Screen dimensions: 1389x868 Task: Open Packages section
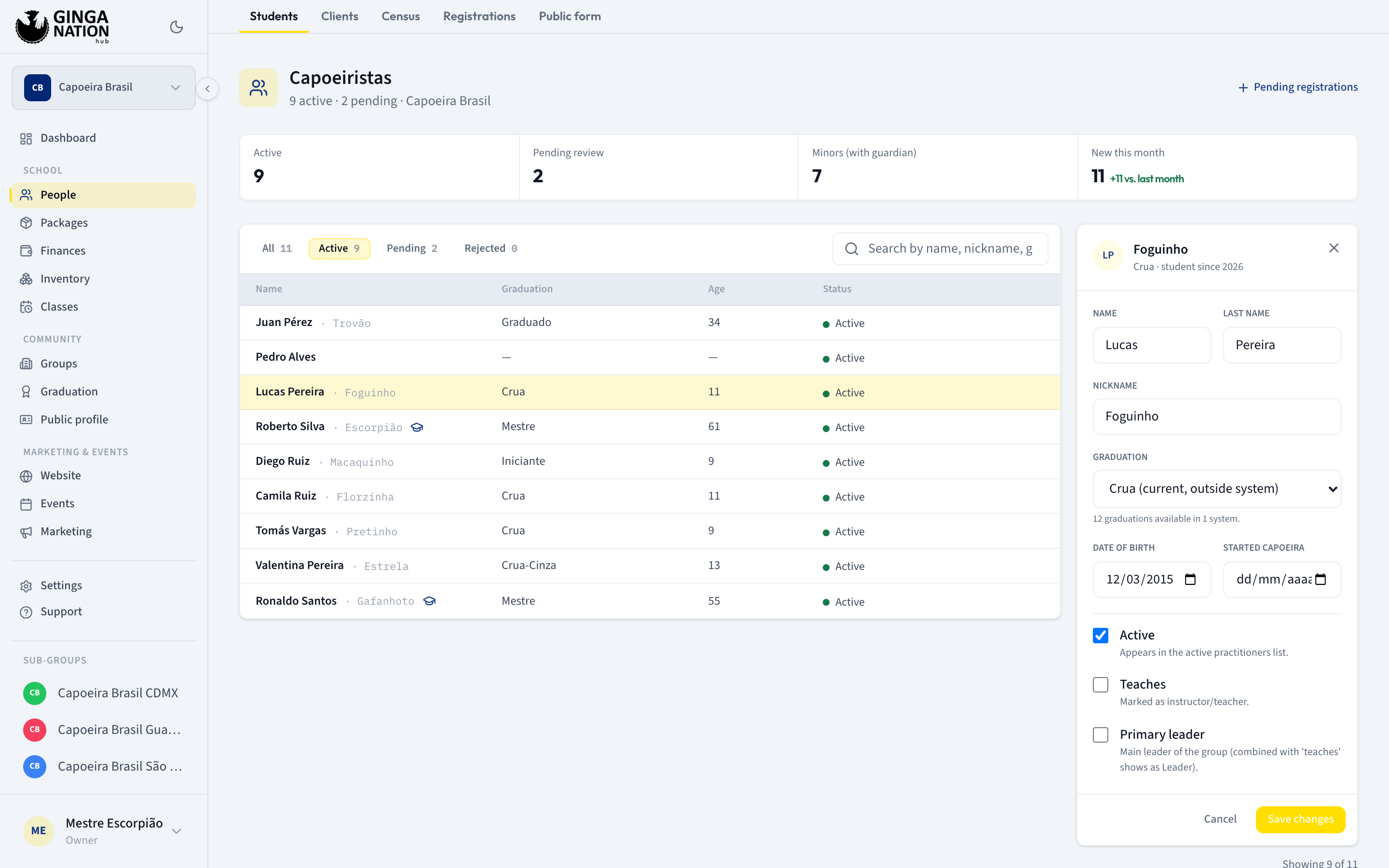click(103, 223)
